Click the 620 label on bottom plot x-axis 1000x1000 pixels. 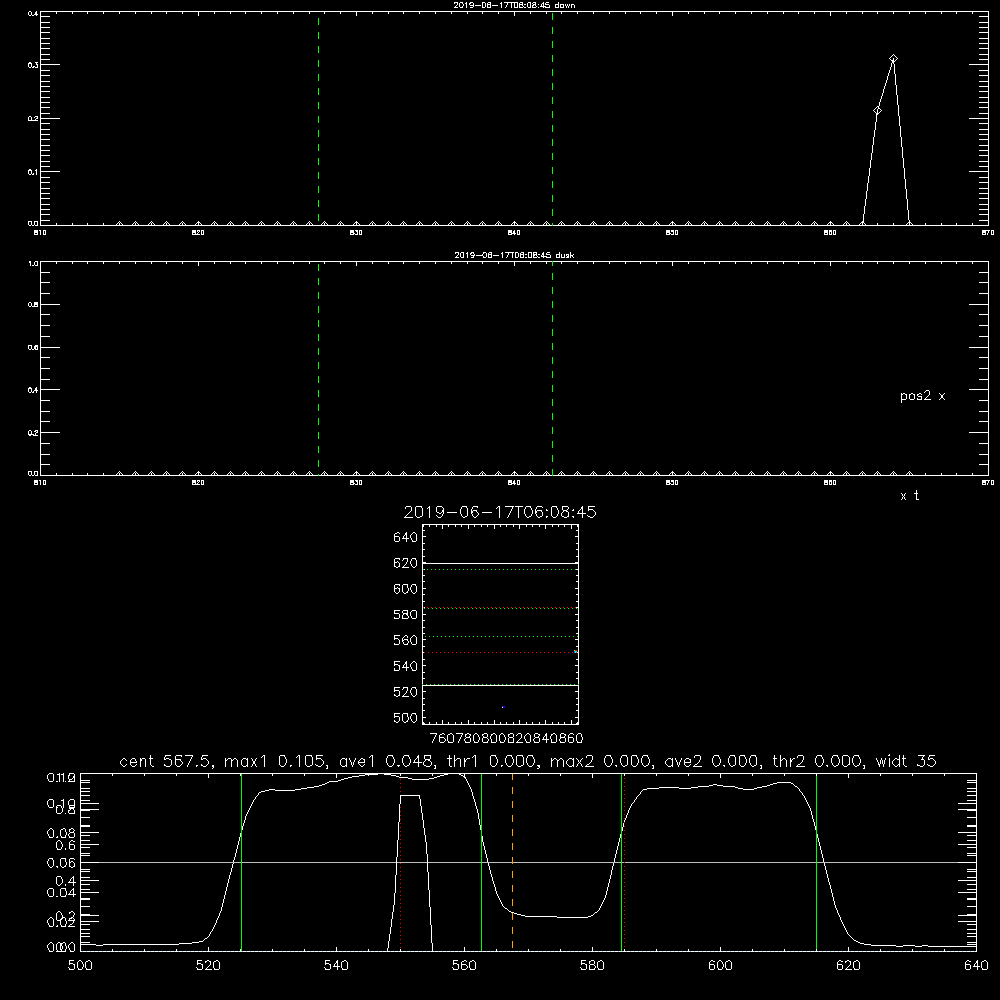pos(848,966)
